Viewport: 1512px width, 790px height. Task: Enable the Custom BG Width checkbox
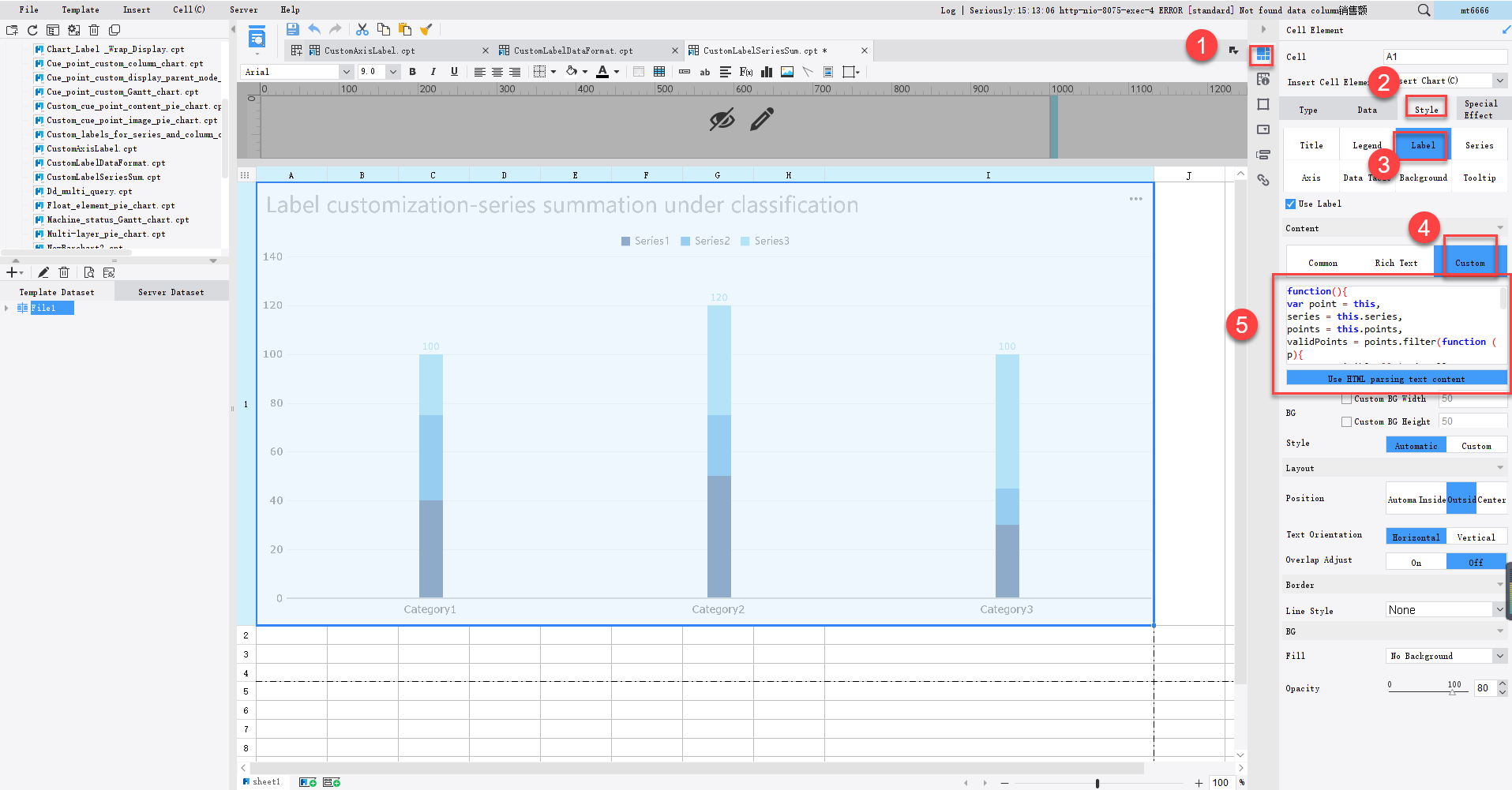pos(1347,399)
